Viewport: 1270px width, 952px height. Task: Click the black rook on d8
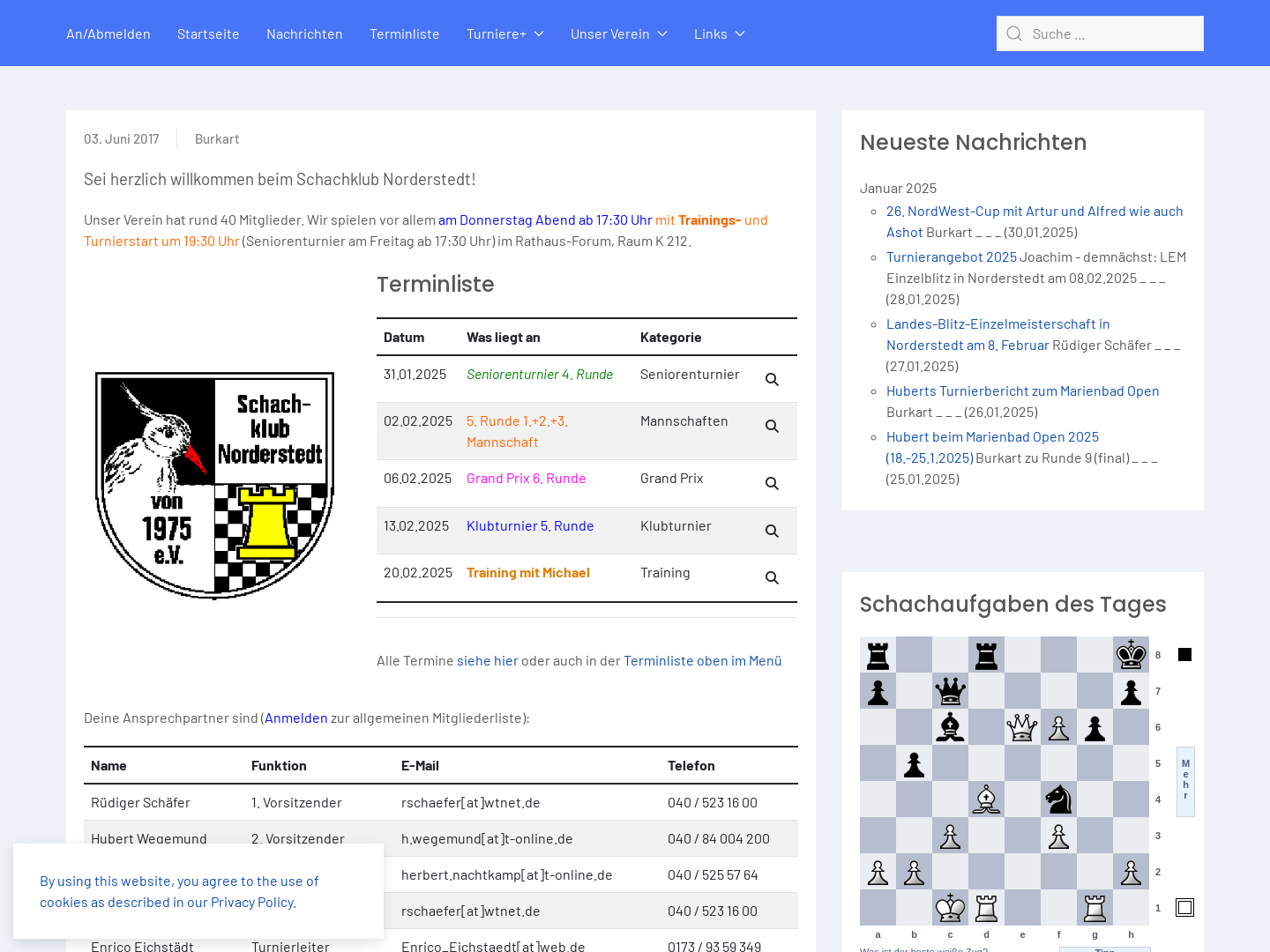point(986,655)
